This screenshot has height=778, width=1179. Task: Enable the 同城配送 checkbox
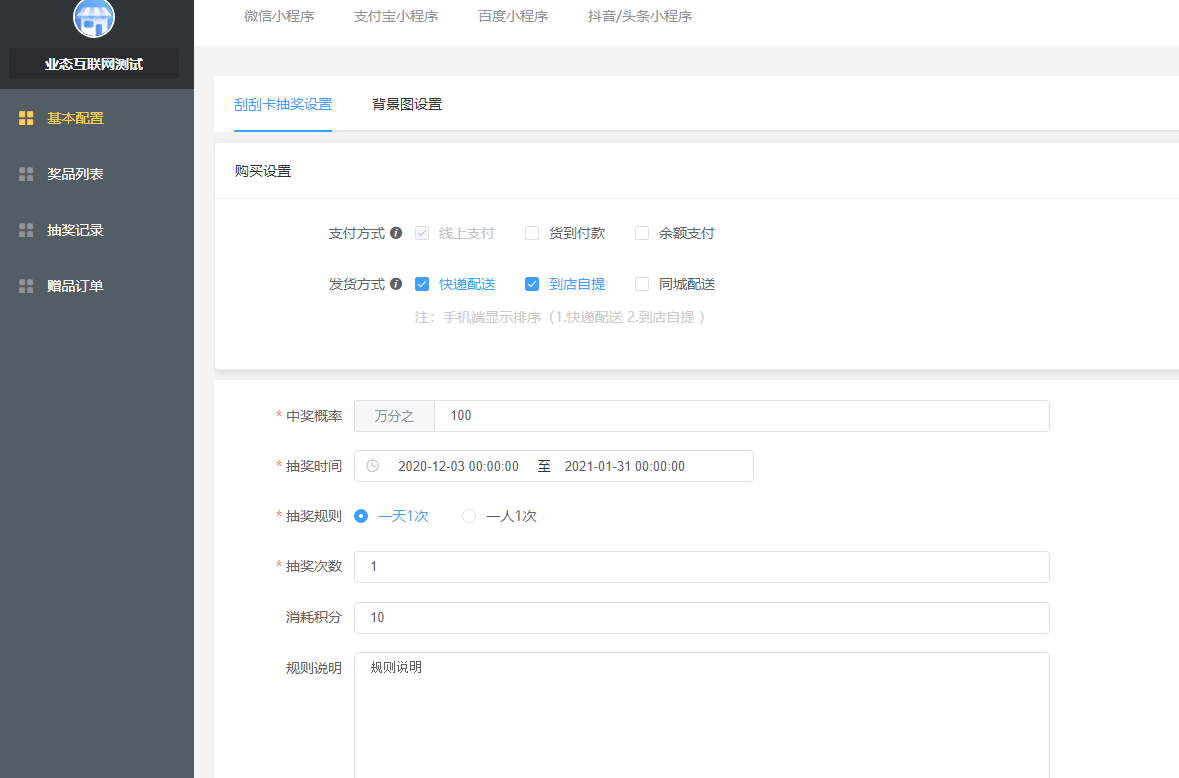tap(641, 284)
